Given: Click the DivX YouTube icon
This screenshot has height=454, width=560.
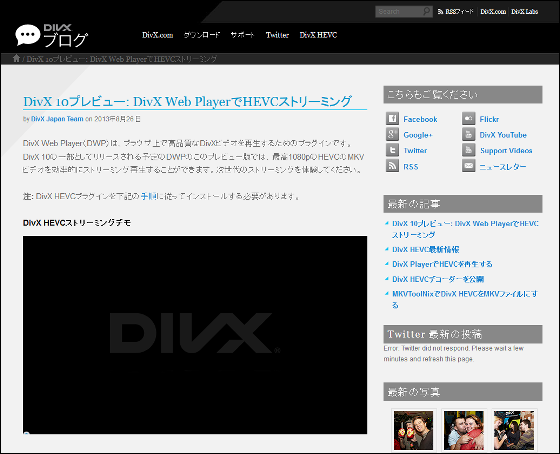Looking at the screenshot, I should point(469,134).
